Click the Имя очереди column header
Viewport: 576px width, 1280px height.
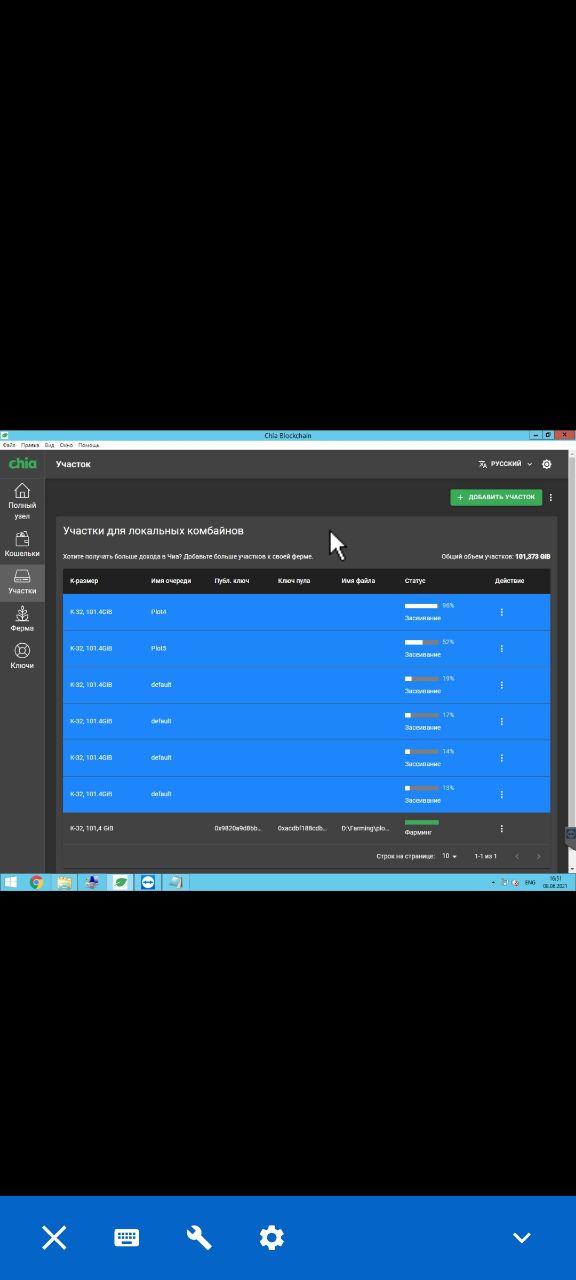[x=171, y=581]
